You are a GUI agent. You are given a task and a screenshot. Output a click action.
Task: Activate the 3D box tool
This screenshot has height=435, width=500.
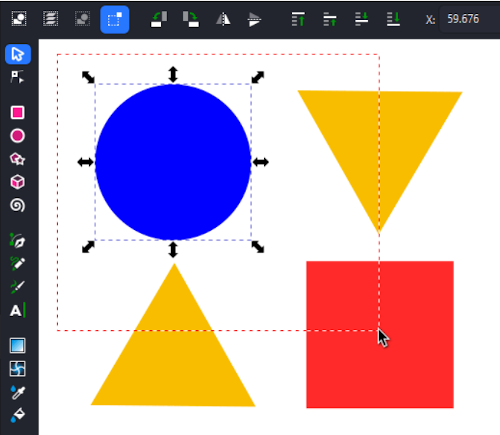(17, 182)
